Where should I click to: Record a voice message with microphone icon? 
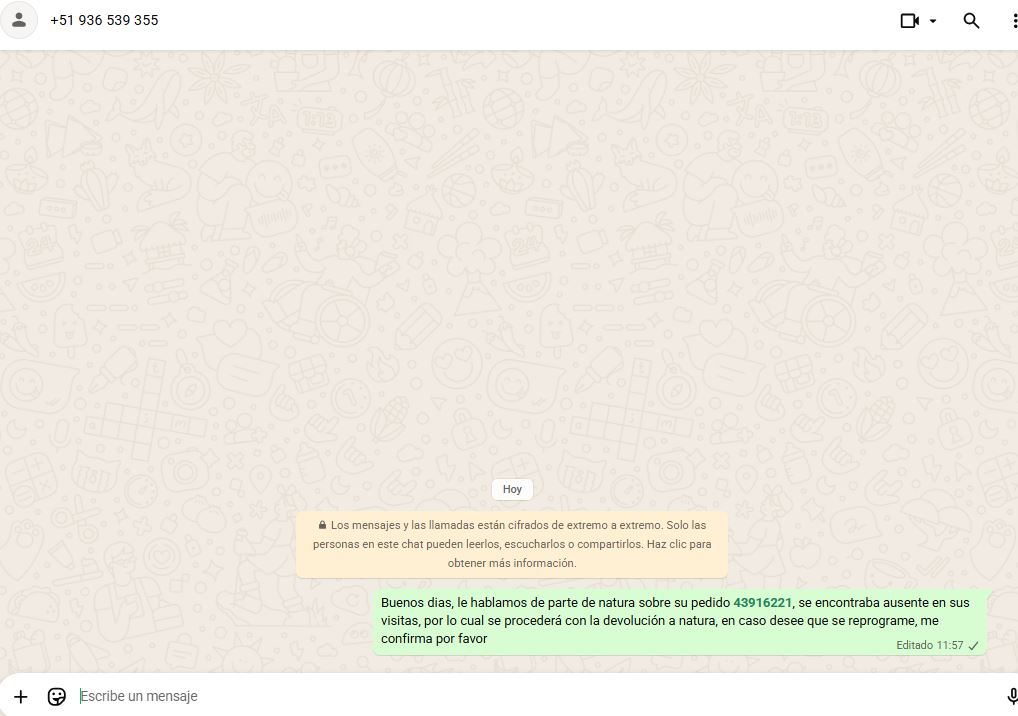[1011, 696]
